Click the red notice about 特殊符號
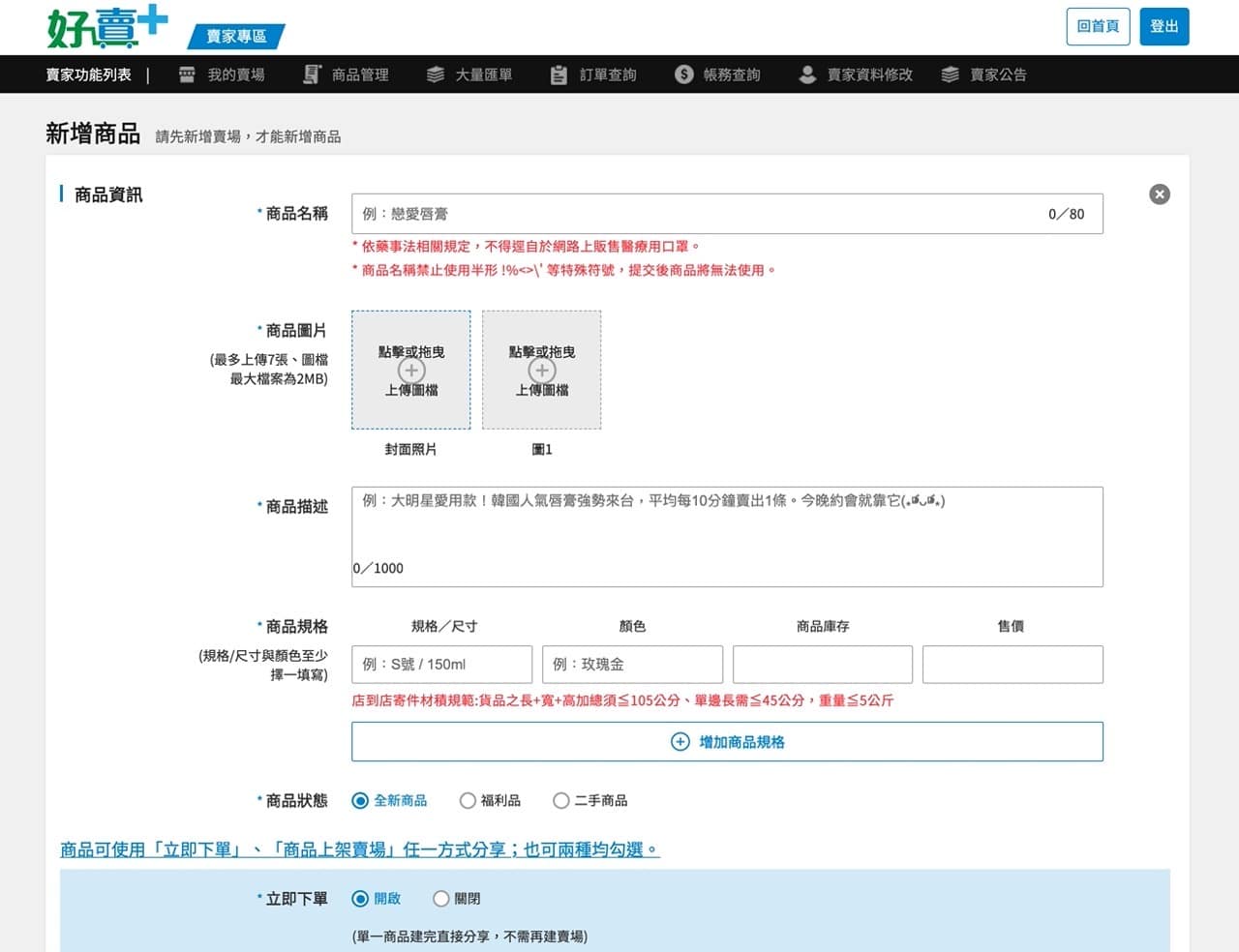 pos(564,270)
